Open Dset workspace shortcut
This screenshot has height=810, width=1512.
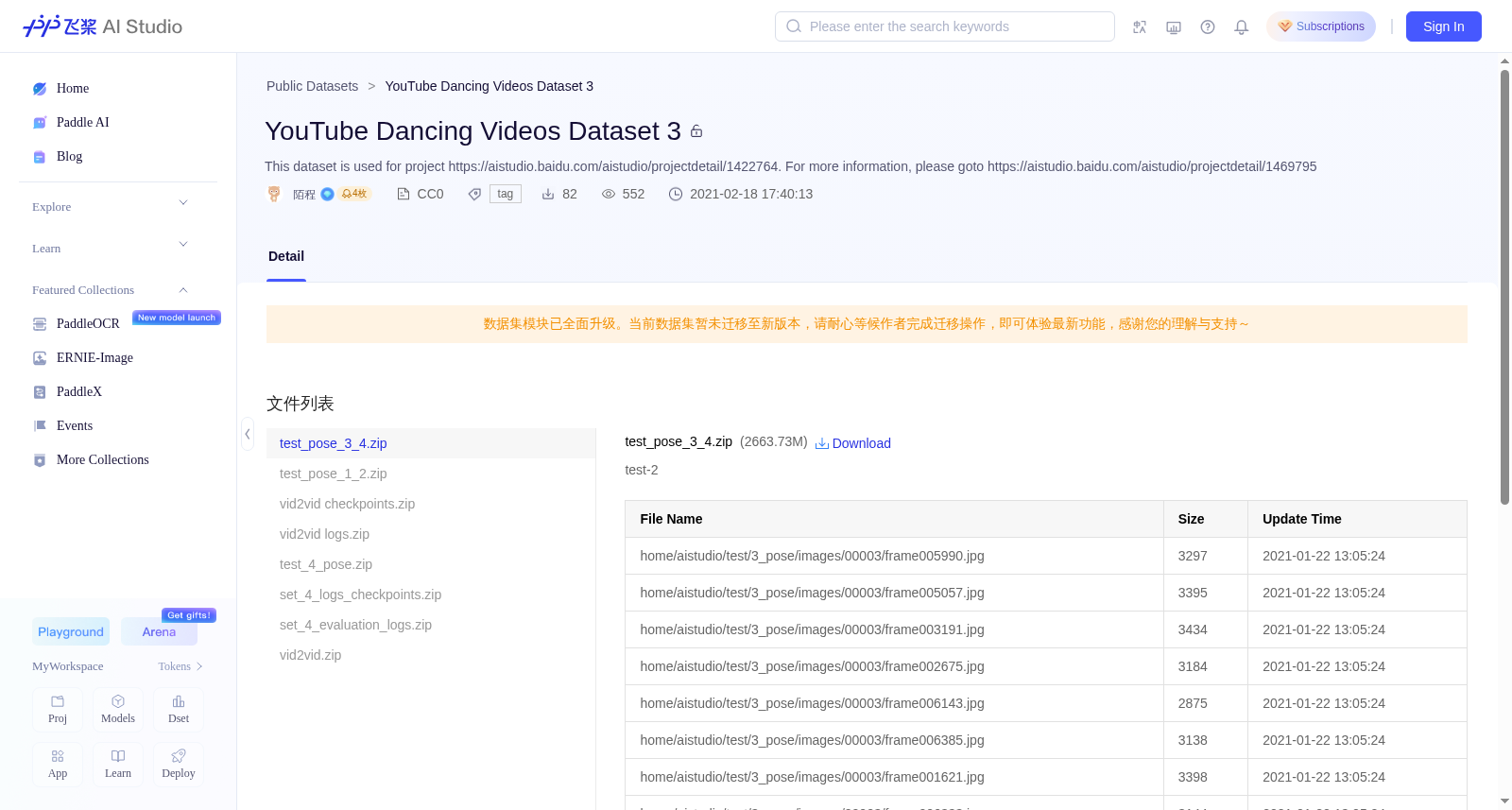tap(179, 710)
